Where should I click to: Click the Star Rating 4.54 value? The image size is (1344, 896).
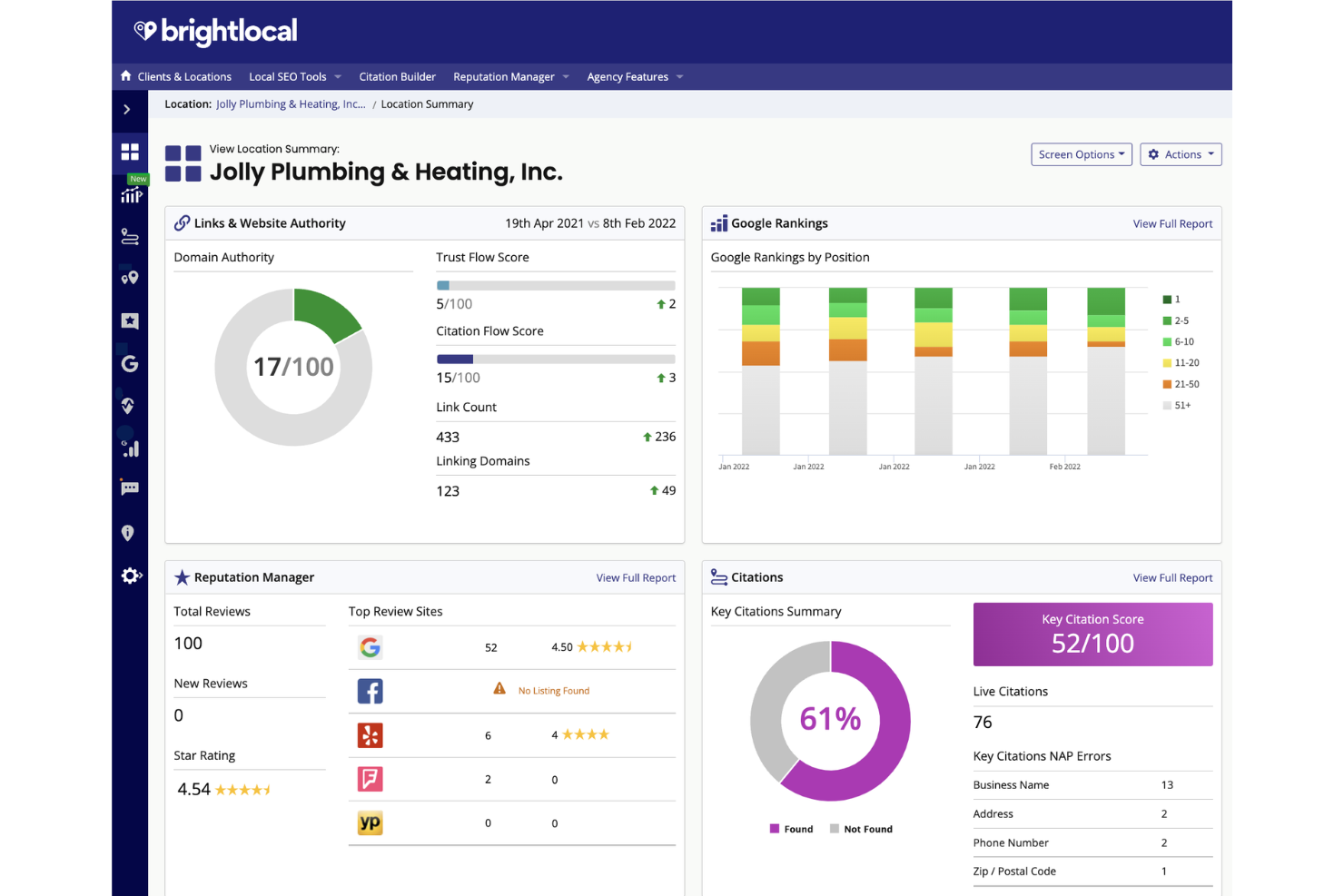(x=194, y=790)
